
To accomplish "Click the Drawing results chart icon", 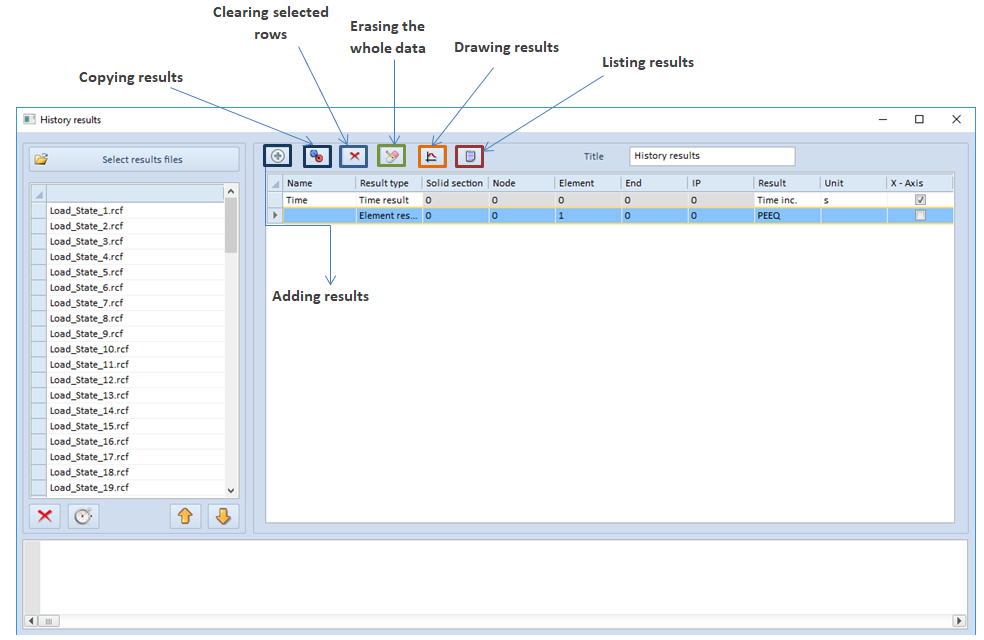I will click(x=431, y=156).
